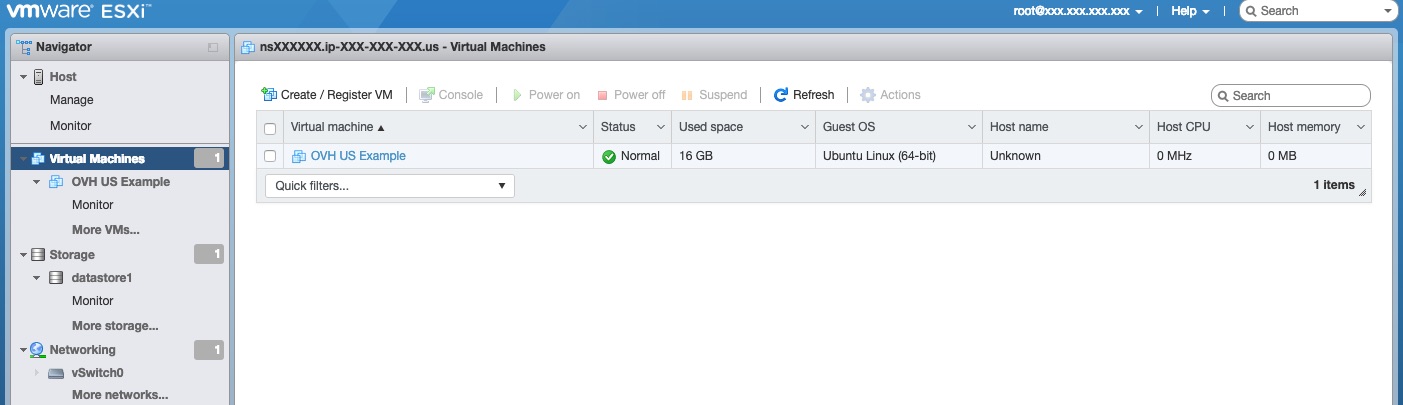Image resolution: width=1403 pixels, height=405 pixels.
Task: Click the Console monitor icon
Action: click(427, 95)
